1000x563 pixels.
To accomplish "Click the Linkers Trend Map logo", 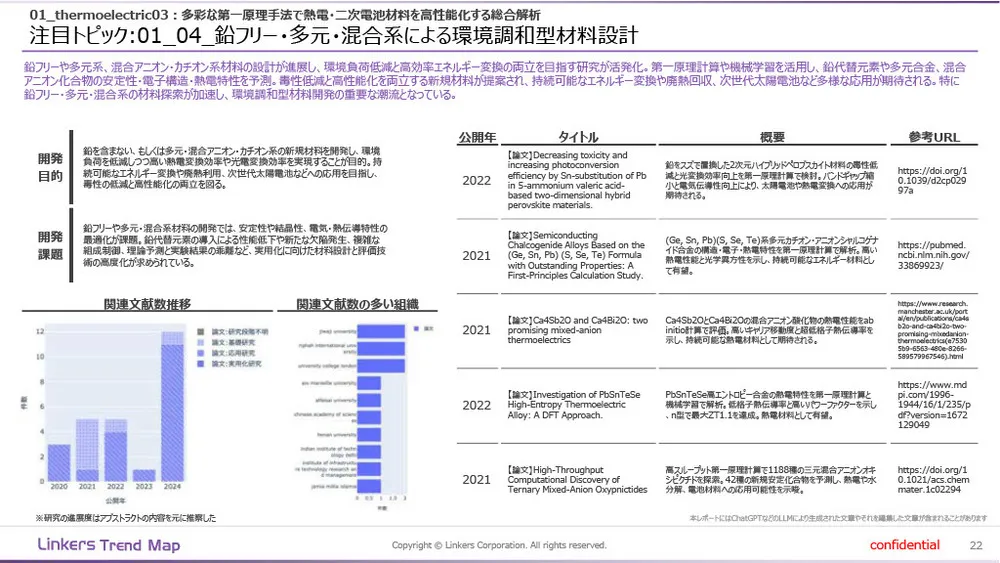I will tap(109, 545).
